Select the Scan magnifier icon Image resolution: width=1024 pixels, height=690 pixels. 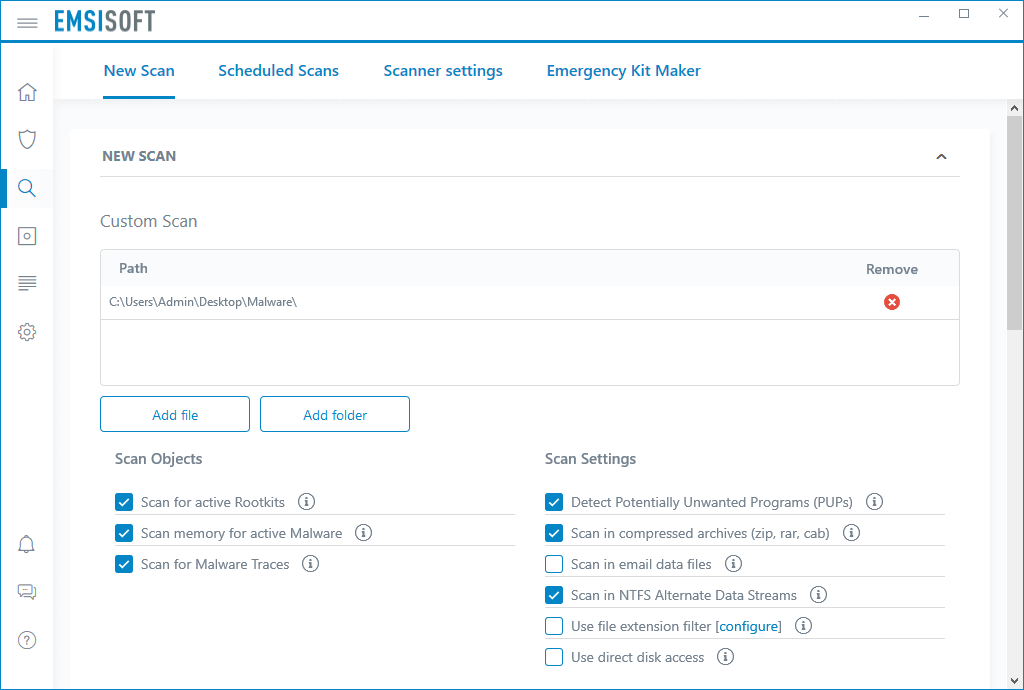pyautogui.click(x=27, y=188)
